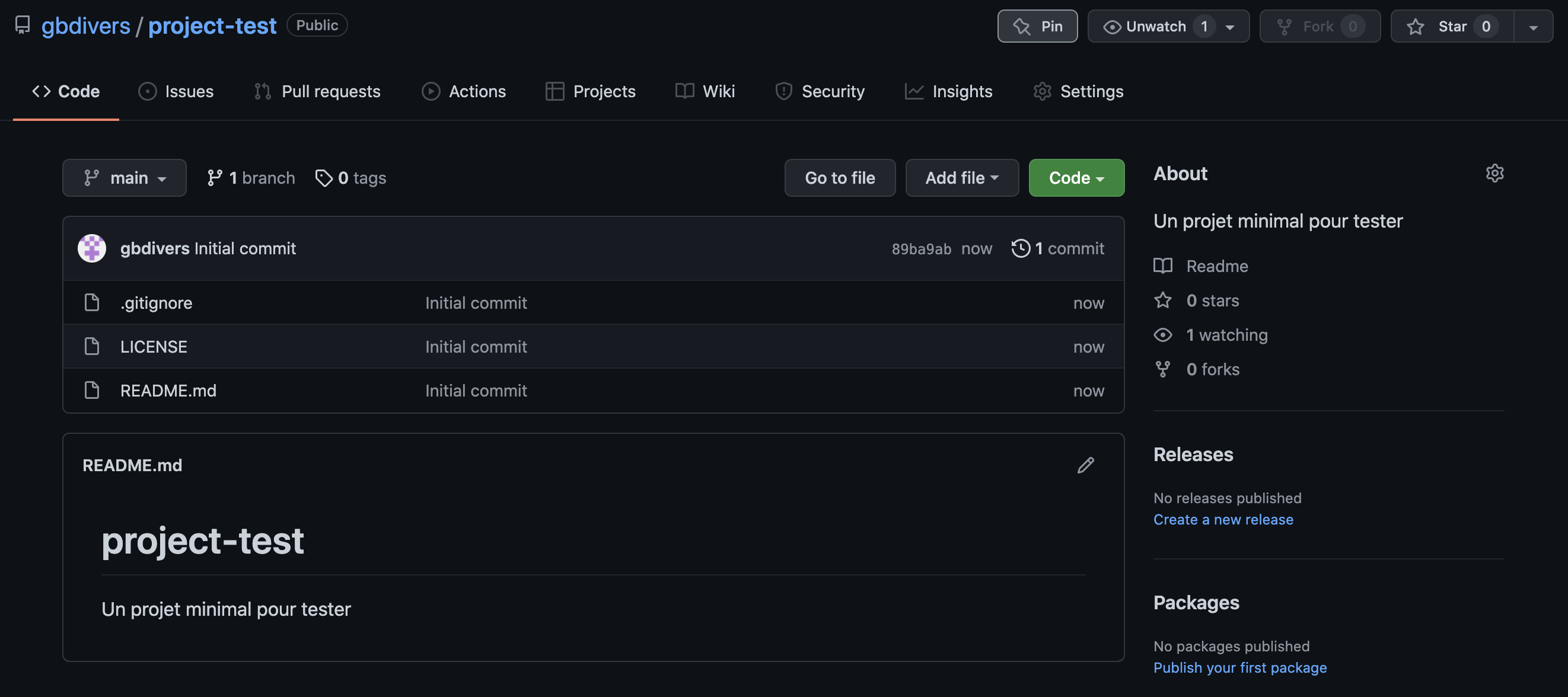View the 1 commit history link
Viewport: 1568px width, 697px height.
tap(1057, 248)
